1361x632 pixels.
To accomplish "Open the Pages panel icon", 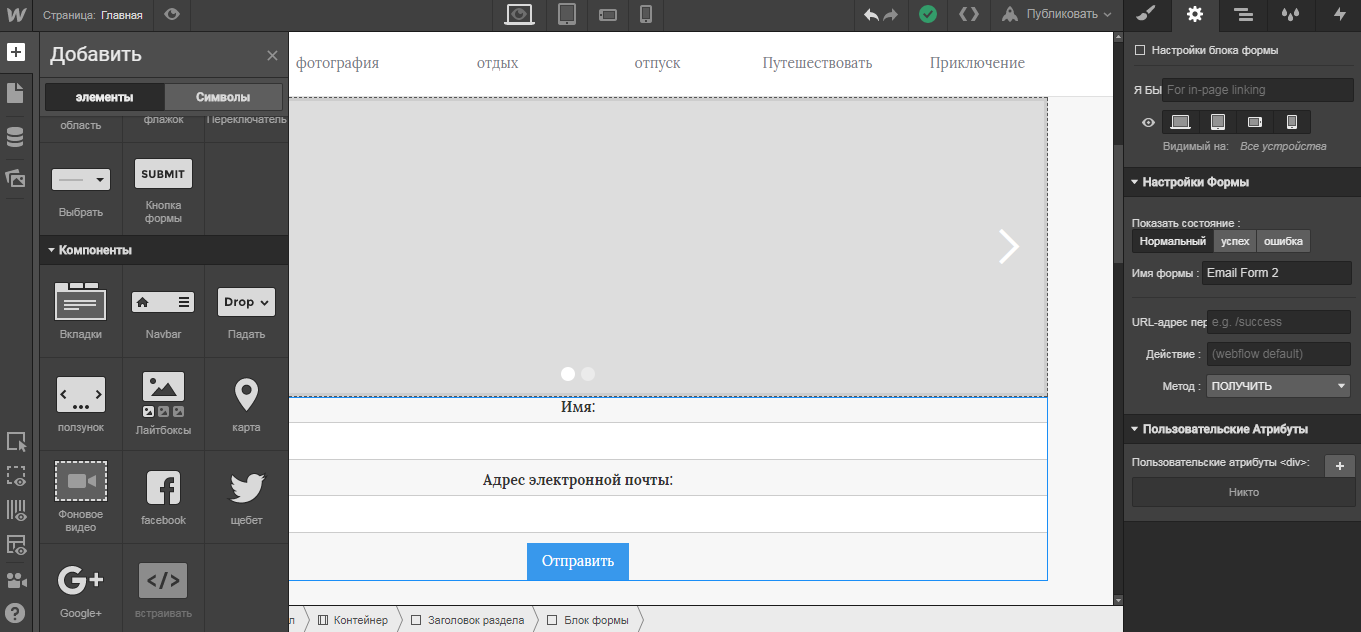I will point(15,93).
